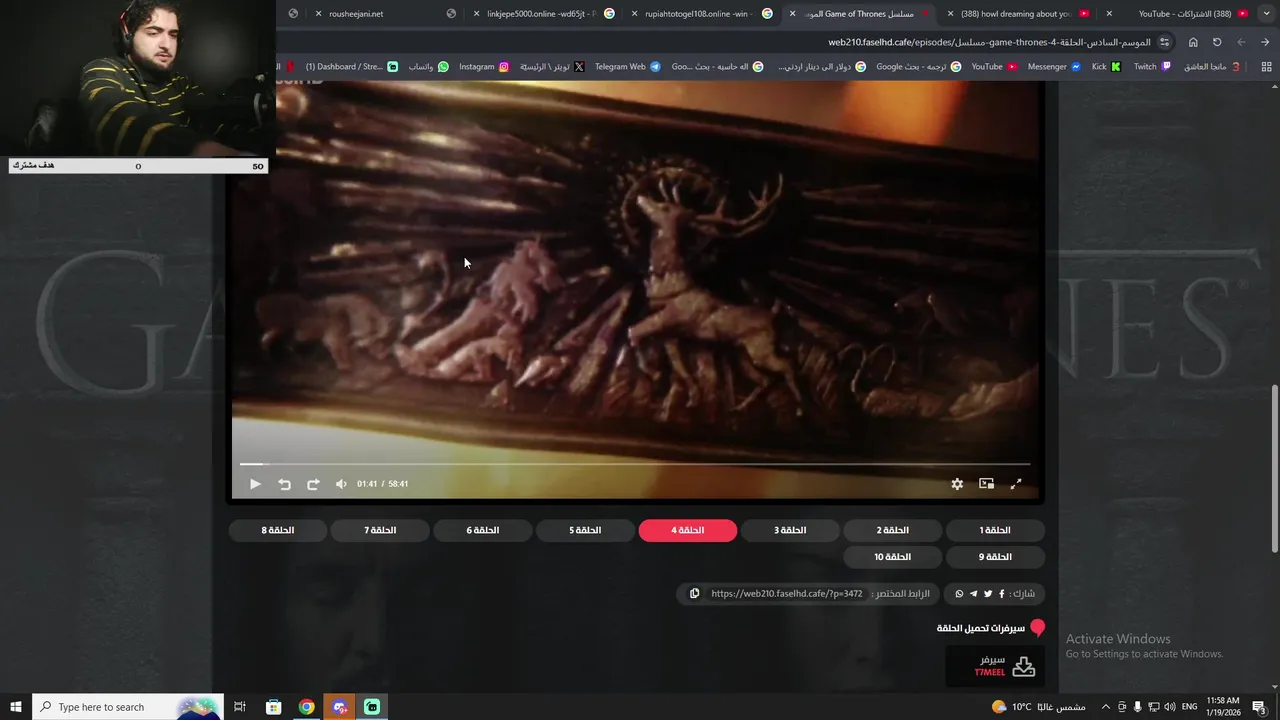The width and height of the screenshot is (1280, 720).
Task: Open the browser tab search dropdown
Action: coord(1267,14)
